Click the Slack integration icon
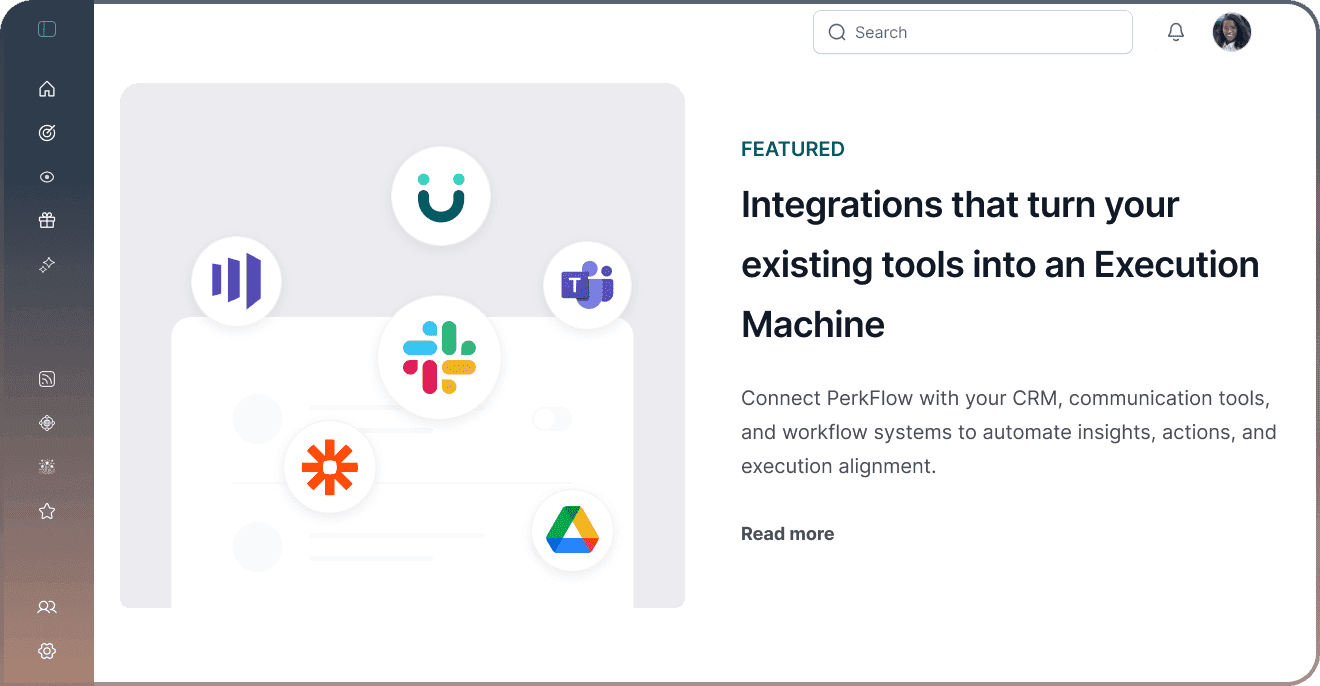This screenshot has height=686, width=1320. 439,357
